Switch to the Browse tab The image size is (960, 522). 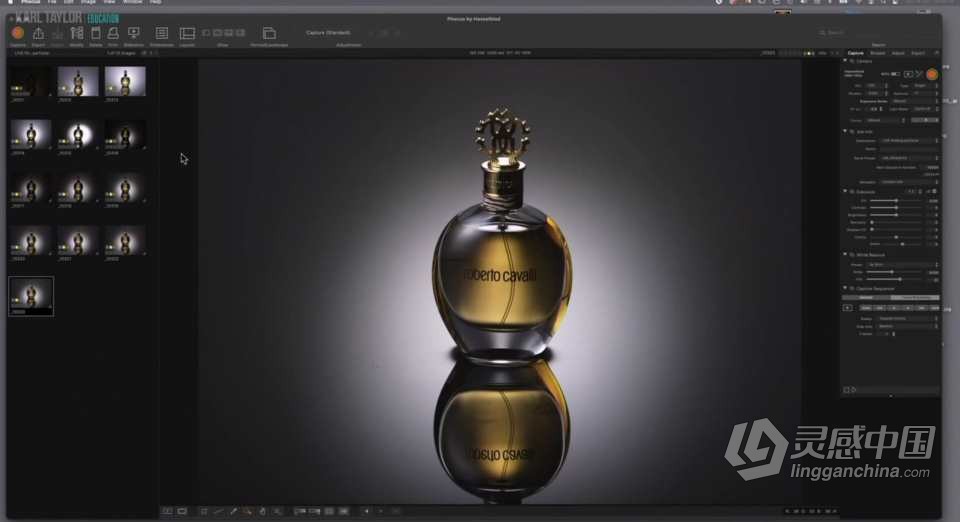coord(877,53)
